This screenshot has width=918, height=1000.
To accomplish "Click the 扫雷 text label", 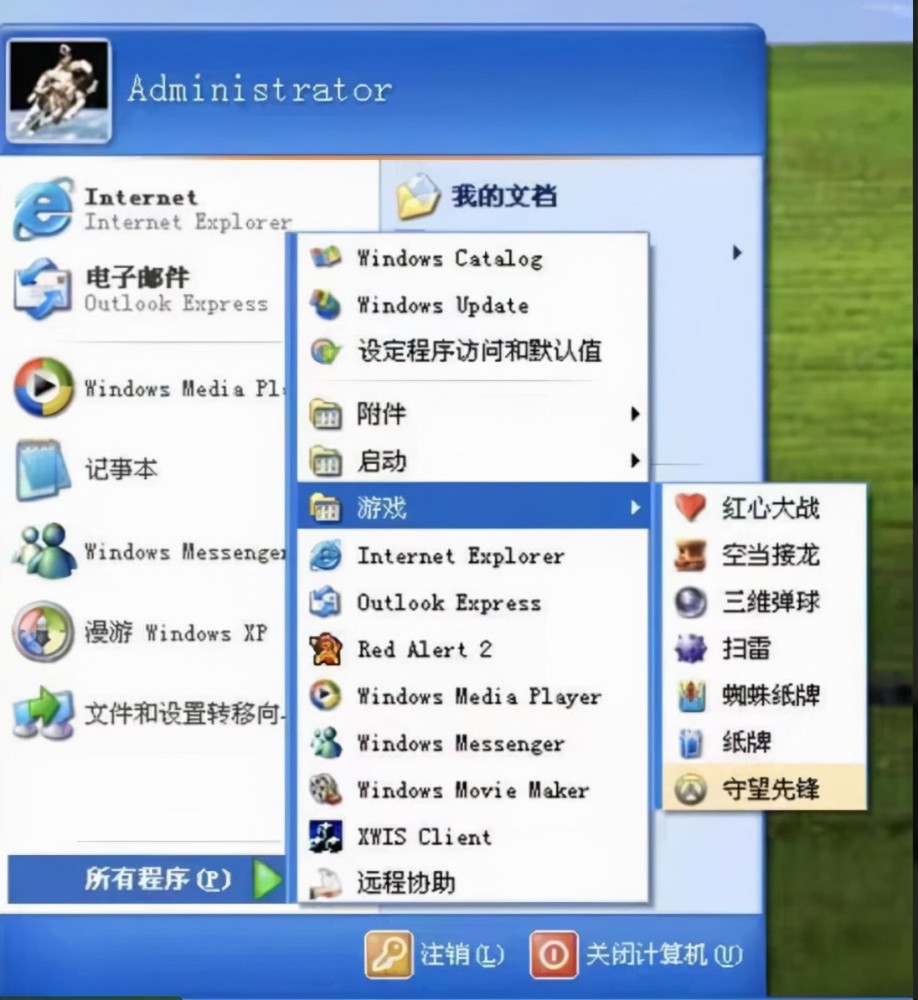I will [747, 649].
